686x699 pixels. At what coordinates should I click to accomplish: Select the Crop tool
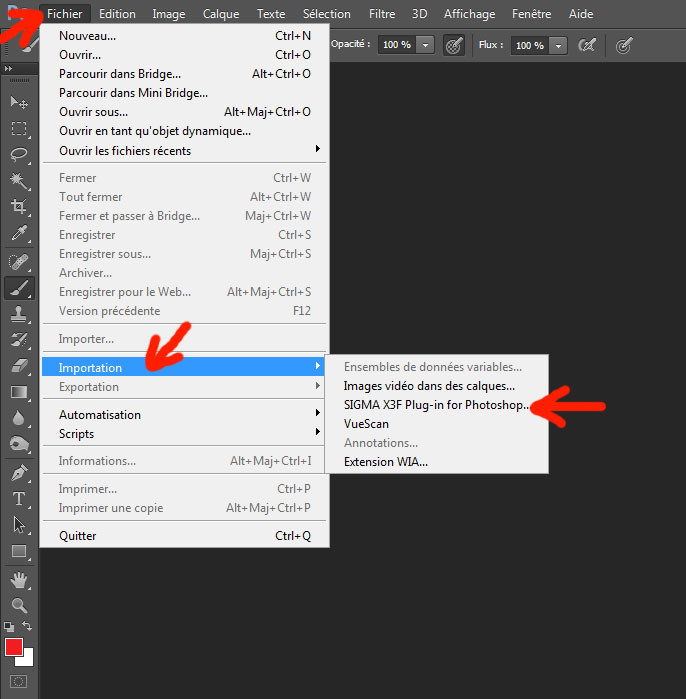19,206
